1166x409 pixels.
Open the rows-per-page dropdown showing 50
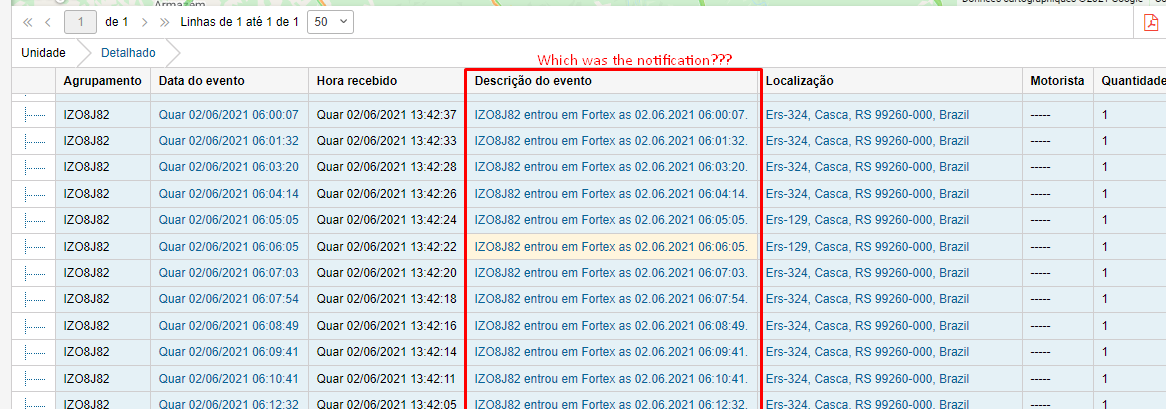[330, 21]
